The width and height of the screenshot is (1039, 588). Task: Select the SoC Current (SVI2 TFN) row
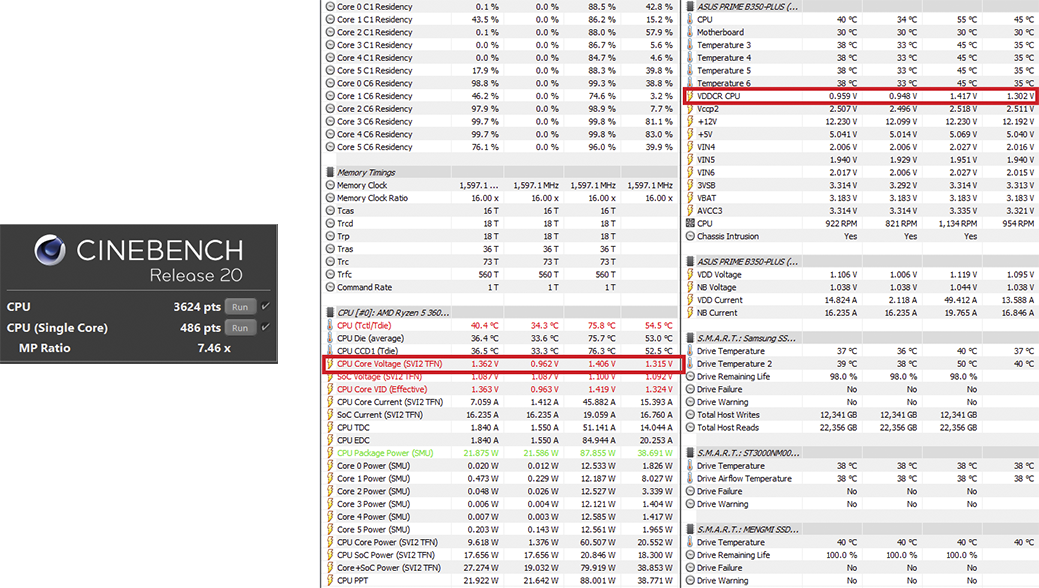(501, 415)
